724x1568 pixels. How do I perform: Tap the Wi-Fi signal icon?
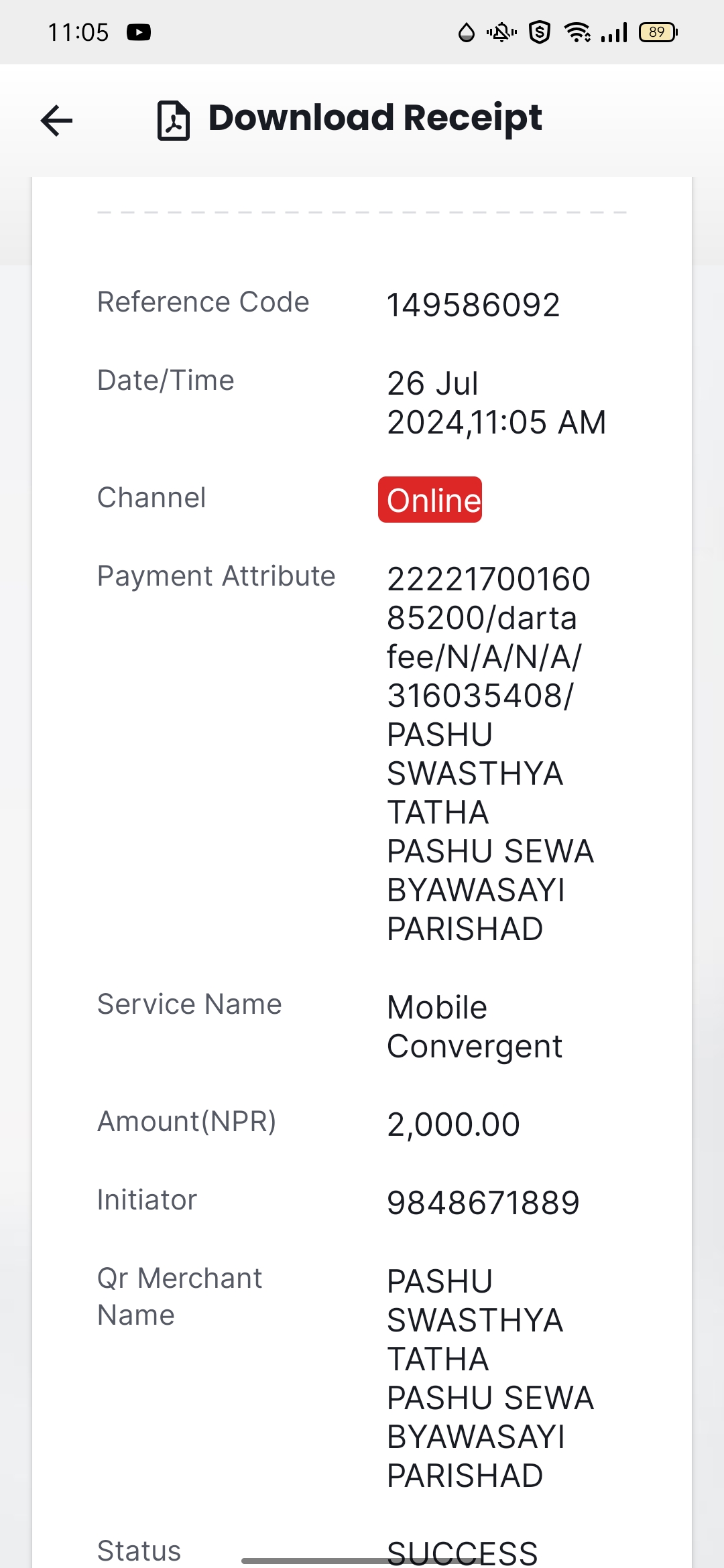(x=577, y=32)
